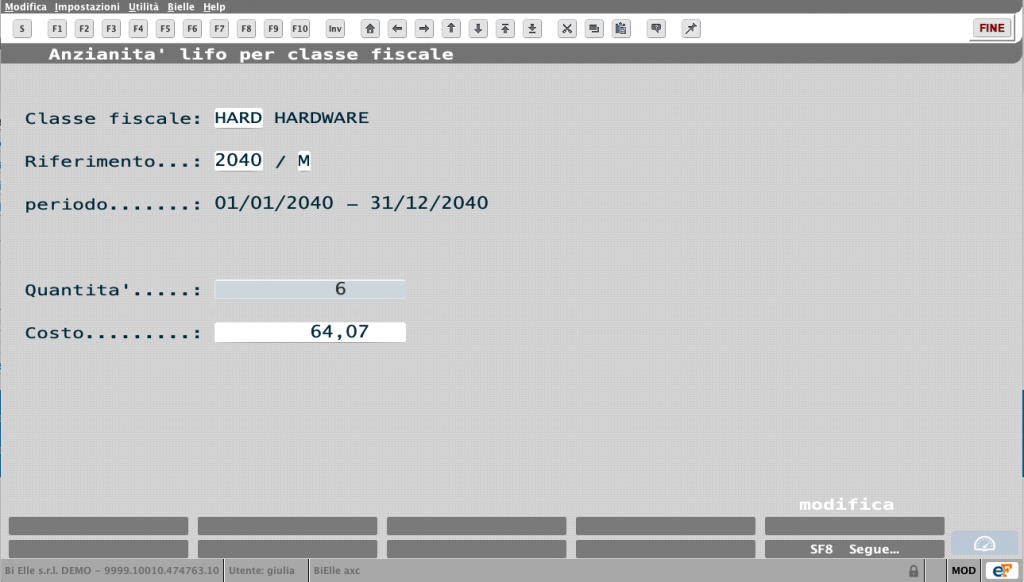This screenshot has height=582, width=1024.
Task: Click the F5 toolbar key
Action: [165, 29]
